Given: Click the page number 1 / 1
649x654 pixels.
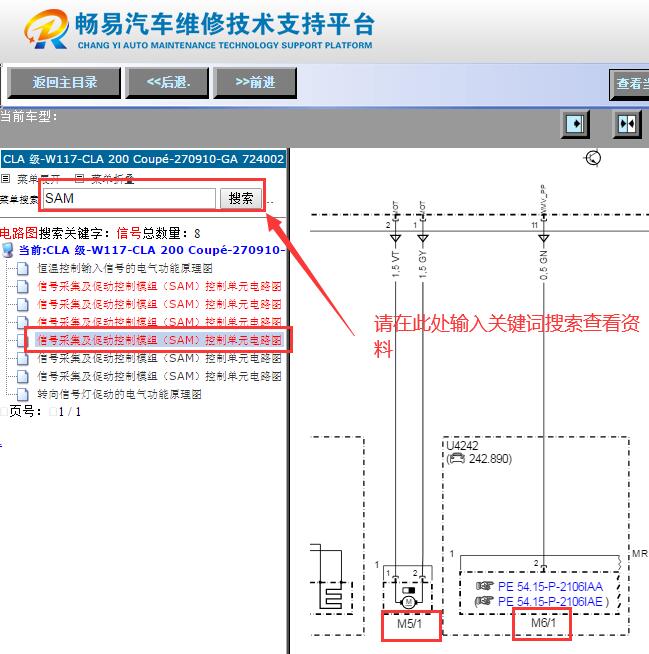Looking at the screenshot, I should [69, 412].
